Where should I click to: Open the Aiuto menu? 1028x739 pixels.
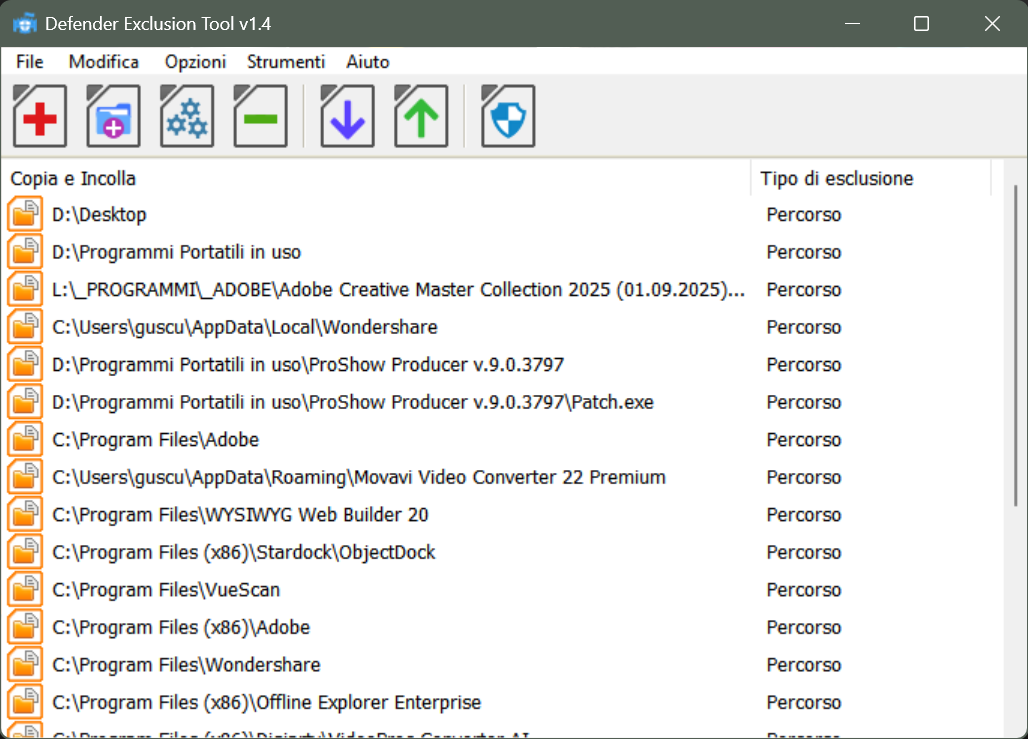tap(368, 62)
